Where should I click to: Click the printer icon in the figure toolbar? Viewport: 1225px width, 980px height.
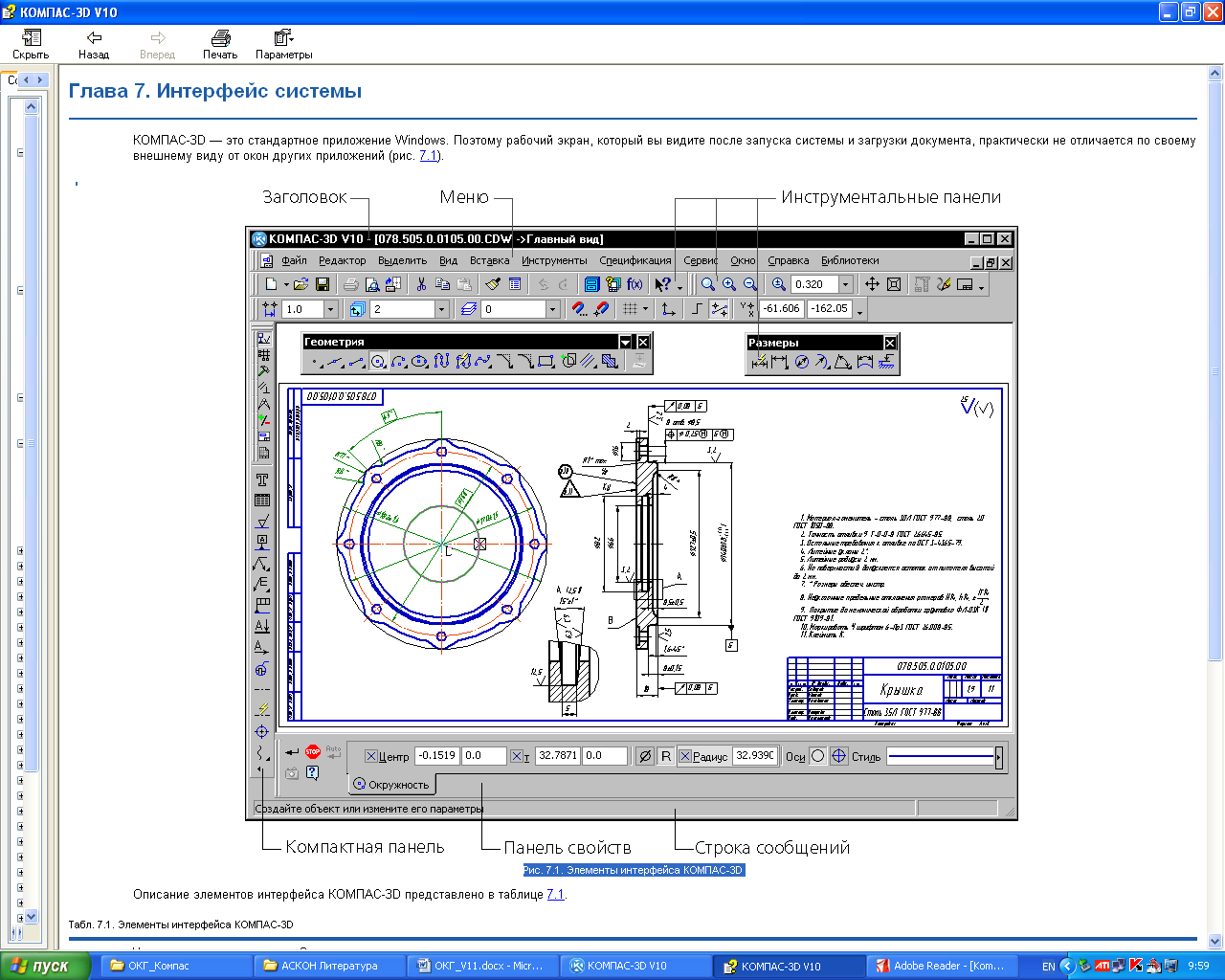[x=351, y=284]
